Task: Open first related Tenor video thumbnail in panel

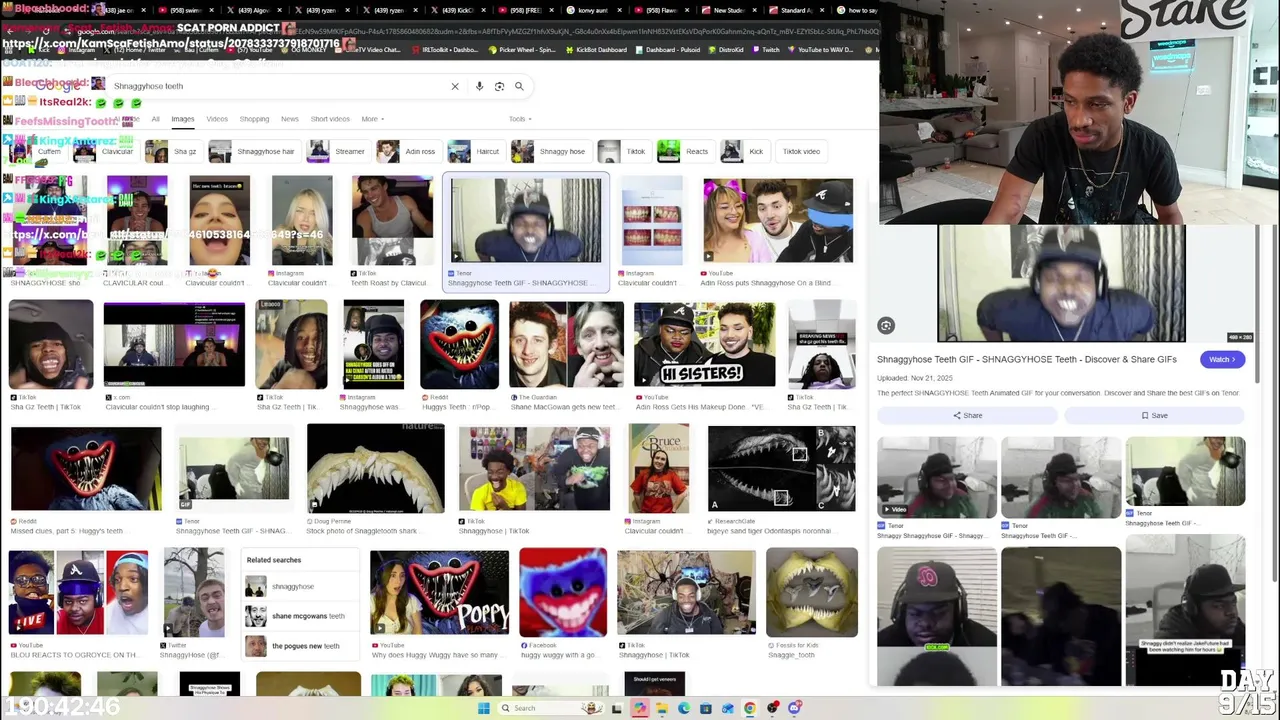Action: click(x=937, y=478)
